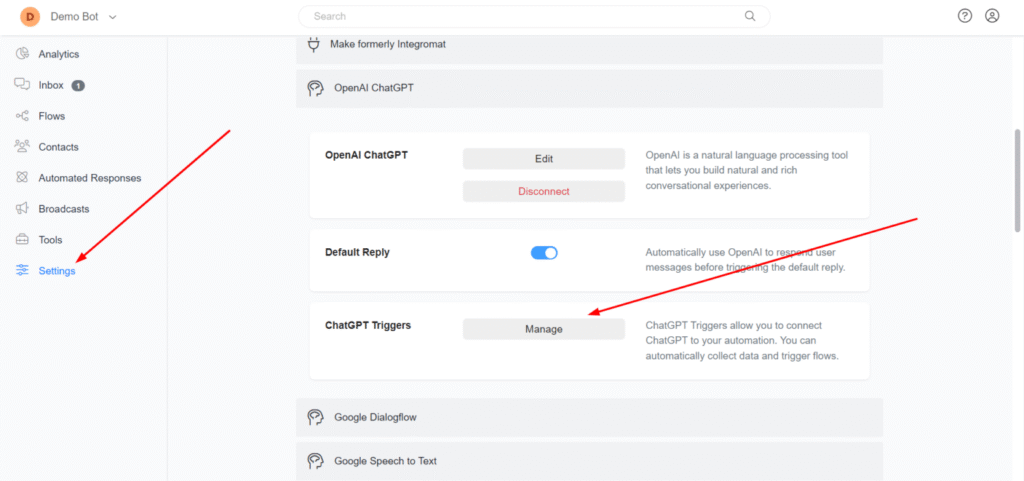Screen dimensions: 1024x481
Task: Click the Contacts people icon
Action: click(x=23, y=146)
